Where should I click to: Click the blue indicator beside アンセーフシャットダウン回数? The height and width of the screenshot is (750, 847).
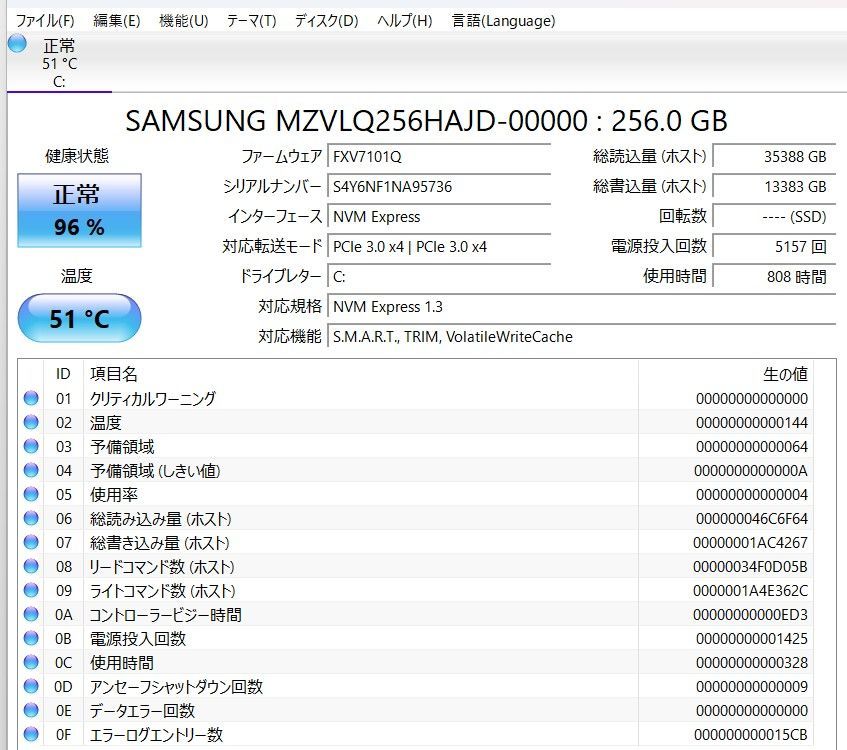[x=31, y=687]
